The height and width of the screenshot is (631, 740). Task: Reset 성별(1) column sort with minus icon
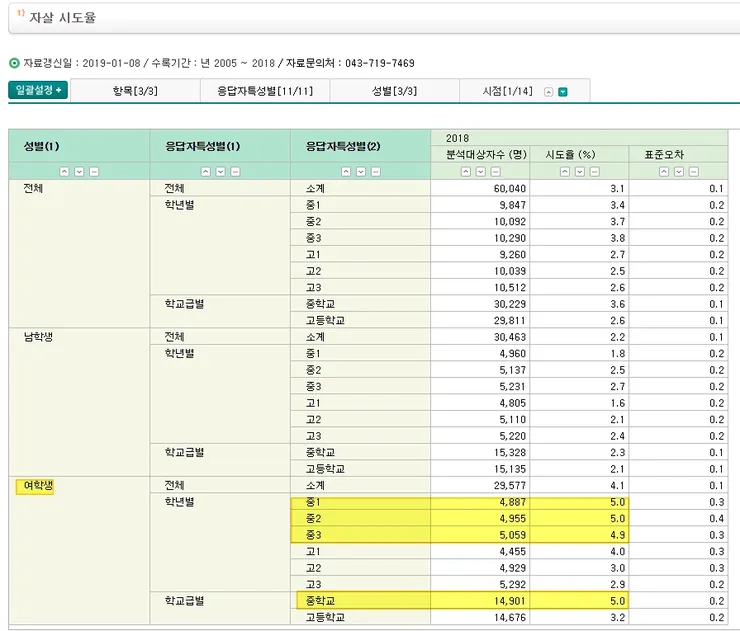pos(94,172)
